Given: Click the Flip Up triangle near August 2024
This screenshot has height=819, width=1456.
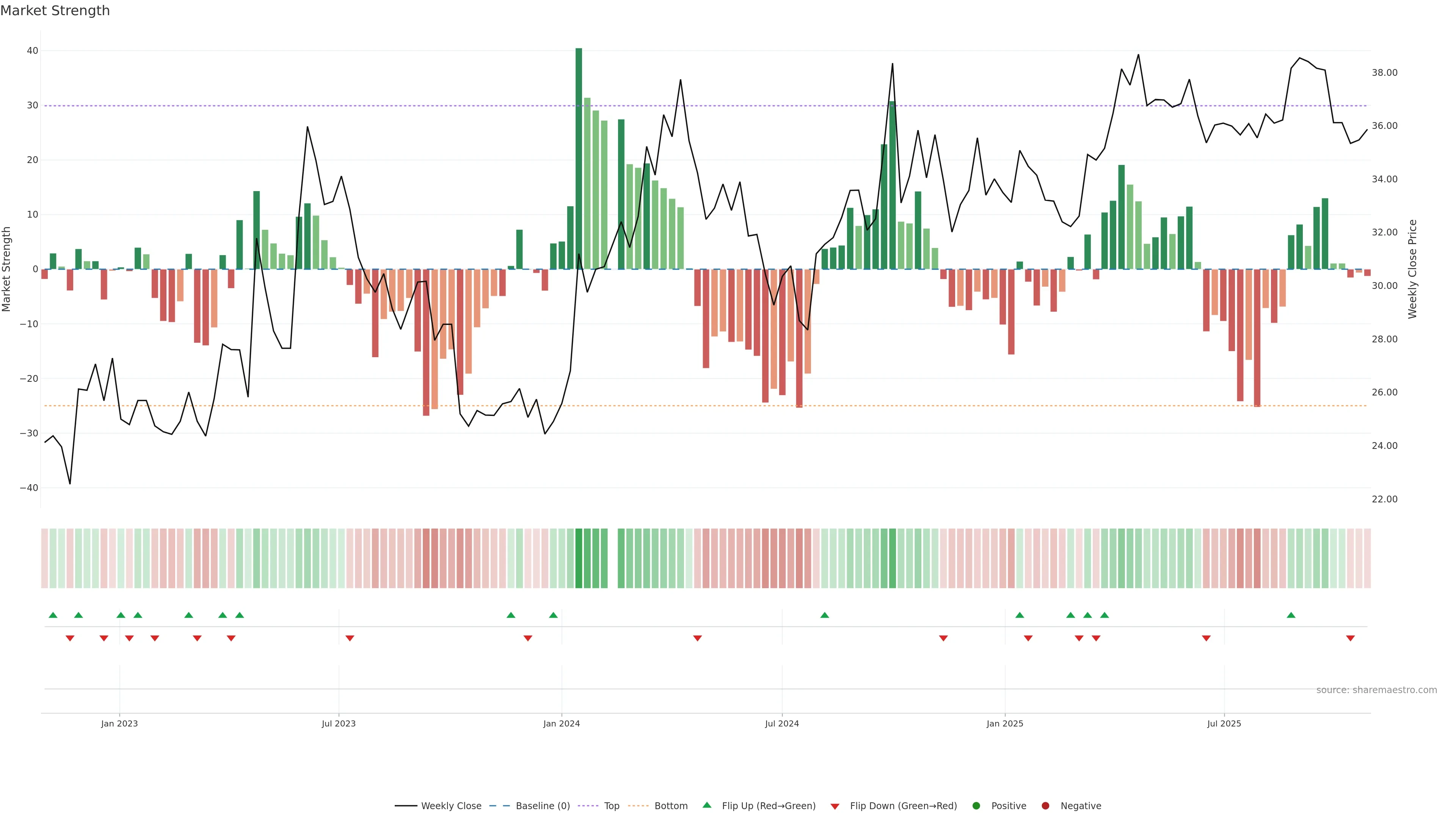Looking at the screenshot, I should 824,615.
